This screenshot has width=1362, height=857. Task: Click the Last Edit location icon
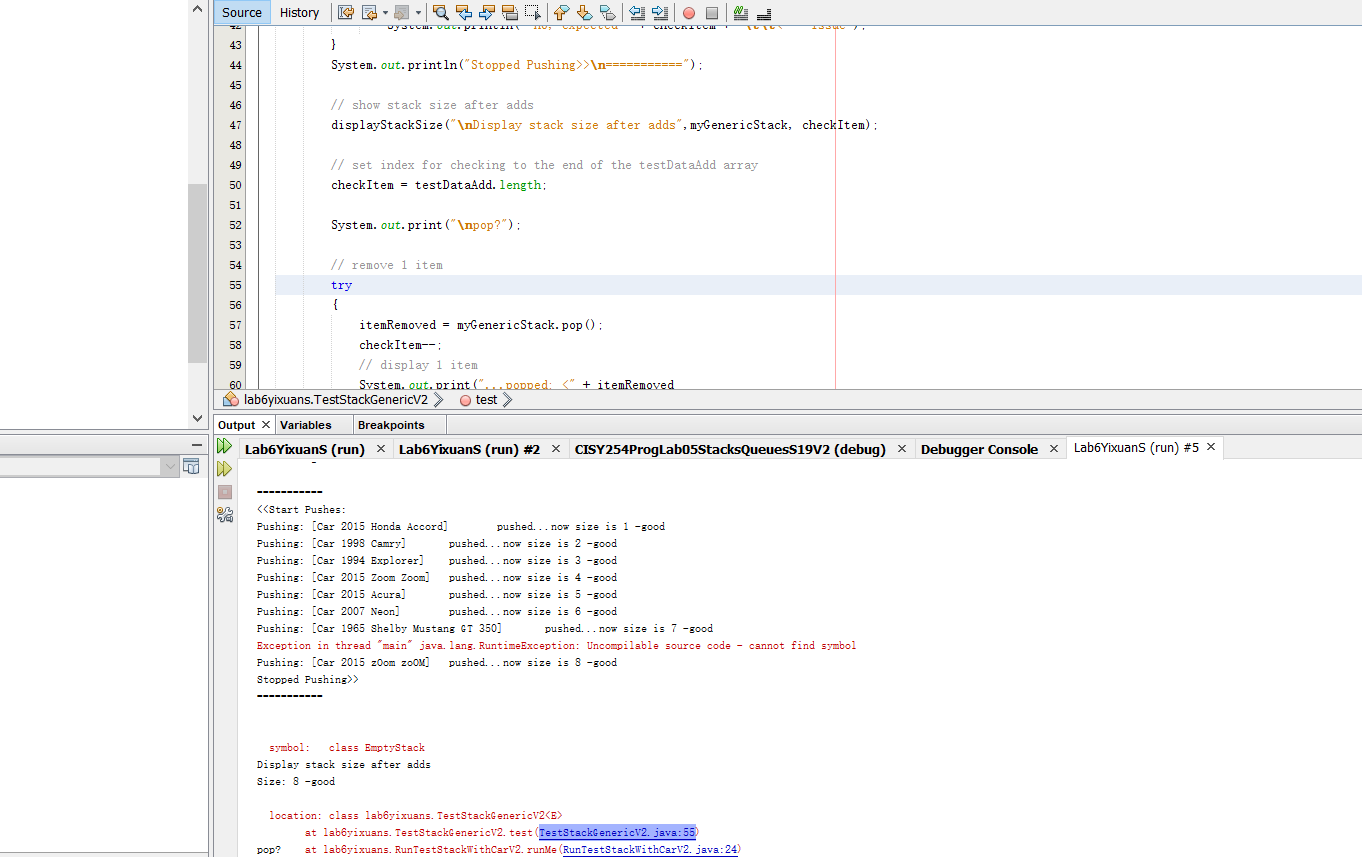pos(346,13)
